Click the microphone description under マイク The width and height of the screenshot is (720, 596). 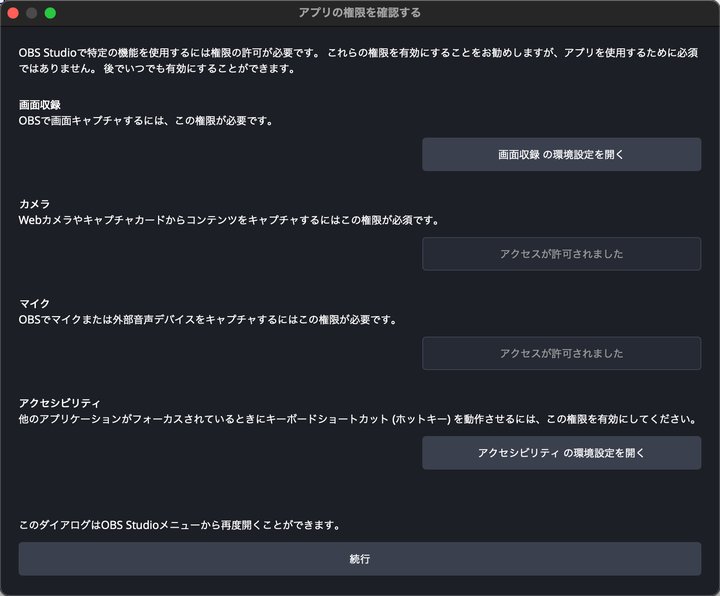coord(208,320)
